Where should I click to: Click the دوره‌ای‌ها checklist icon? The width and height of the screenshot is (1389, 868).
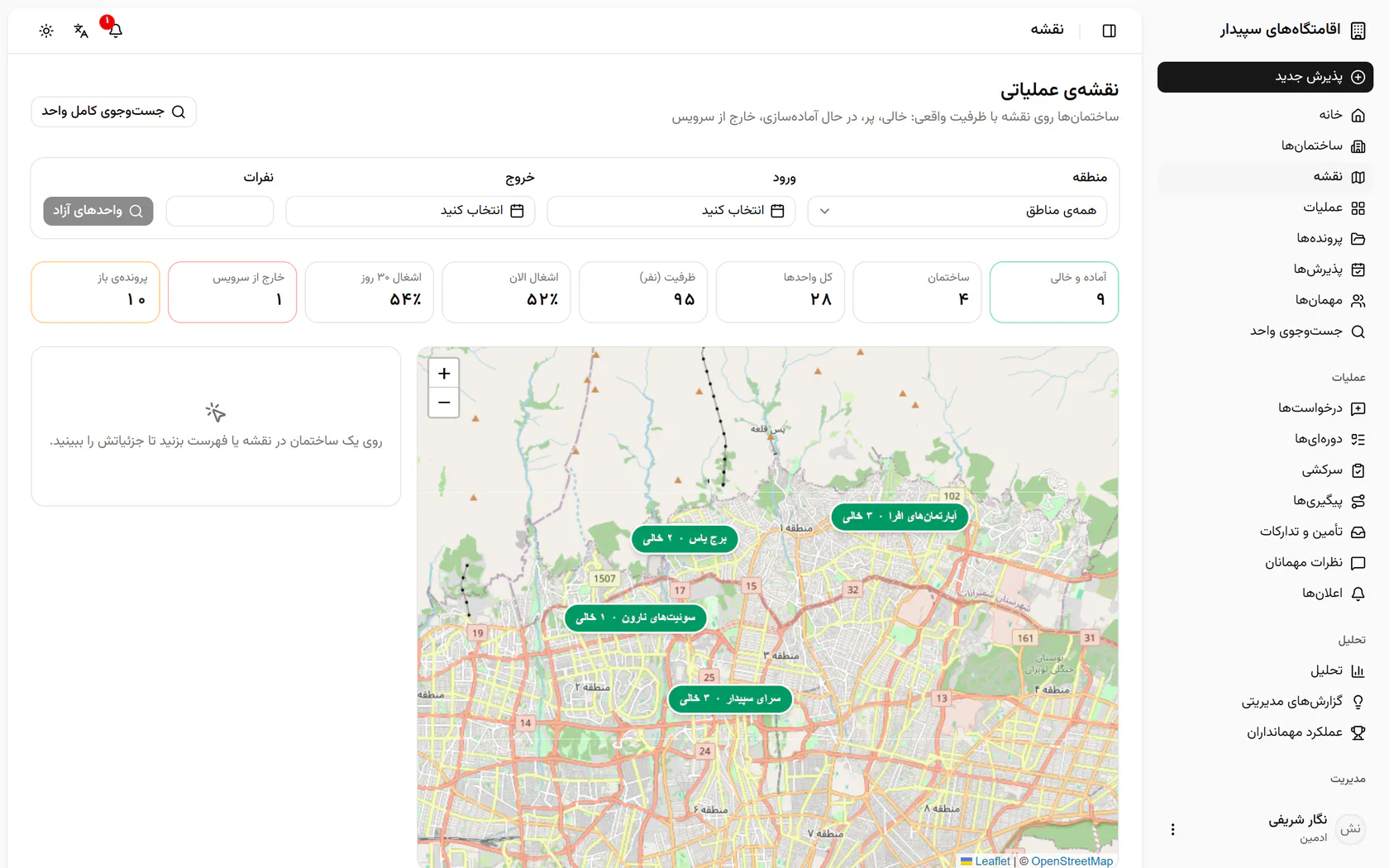[x=1358, y=440]
